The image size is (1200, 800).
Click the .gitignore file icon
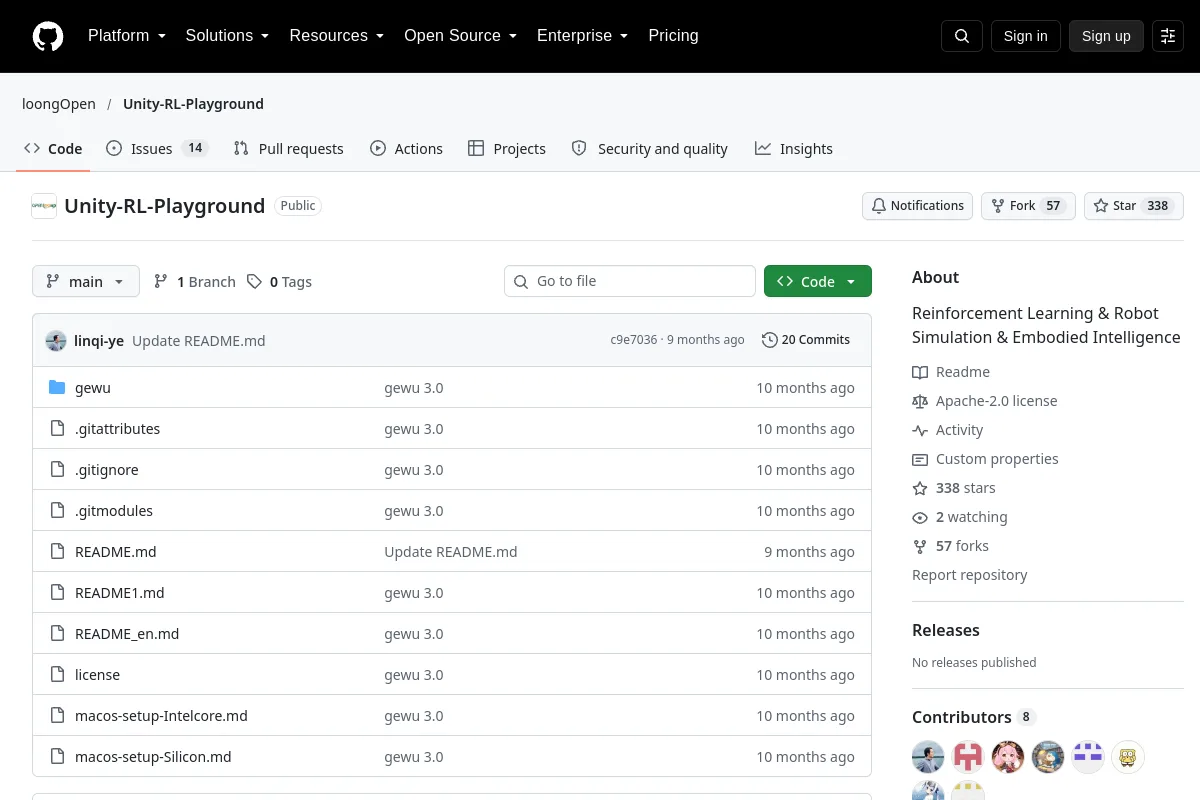57,470
